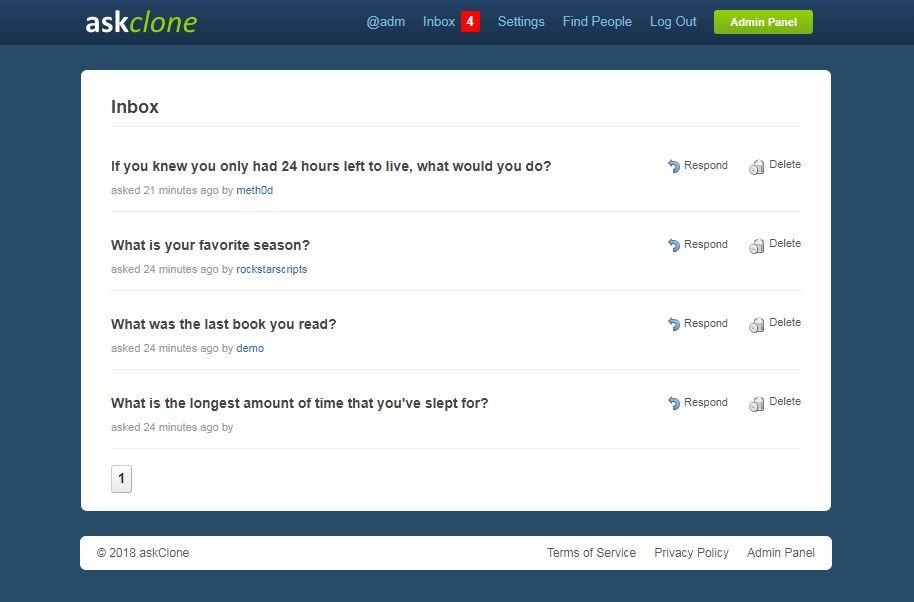
Task: Click Log Out in the header
Action: tap(673, 22)
